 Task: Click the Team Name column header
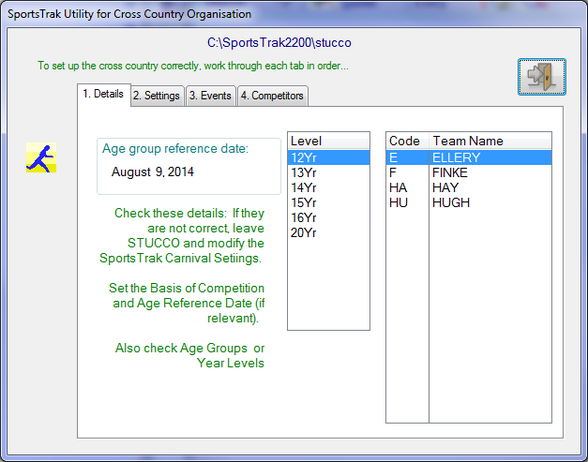[490, 141]
